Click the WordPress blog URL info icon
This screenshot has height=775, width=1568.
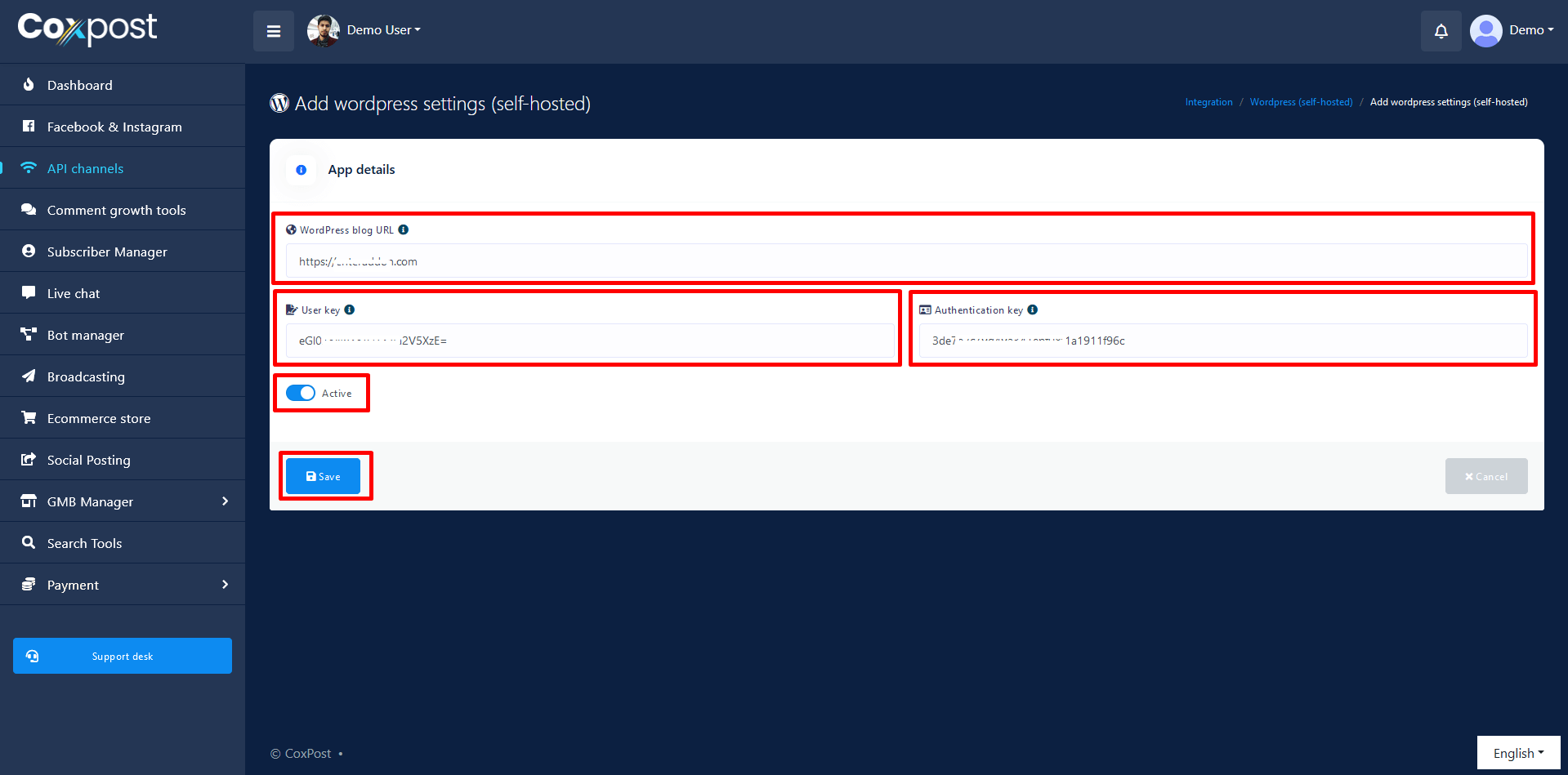[x=404, y=230]
